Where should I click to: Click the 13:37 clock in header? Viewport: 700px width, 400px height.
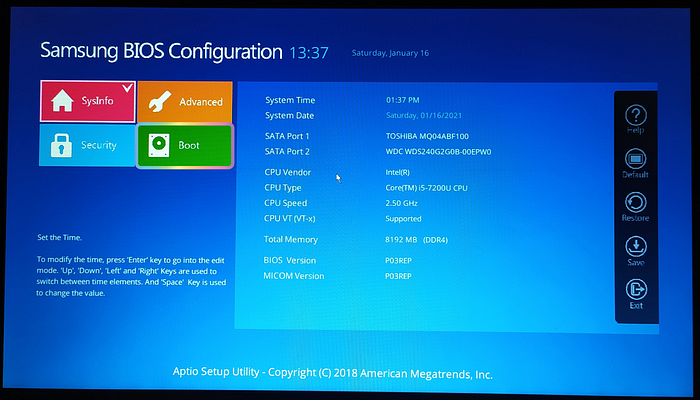pyautogui.click(x=309, y=53)
